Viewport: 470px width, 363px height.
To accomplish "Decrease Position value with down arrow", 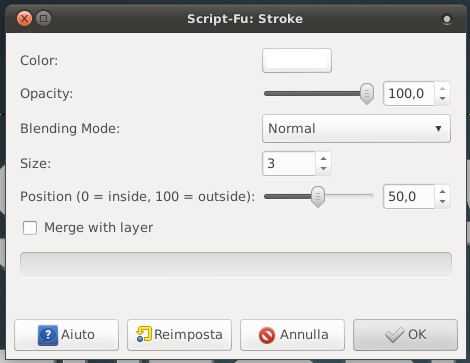I will tap(442, 202).
